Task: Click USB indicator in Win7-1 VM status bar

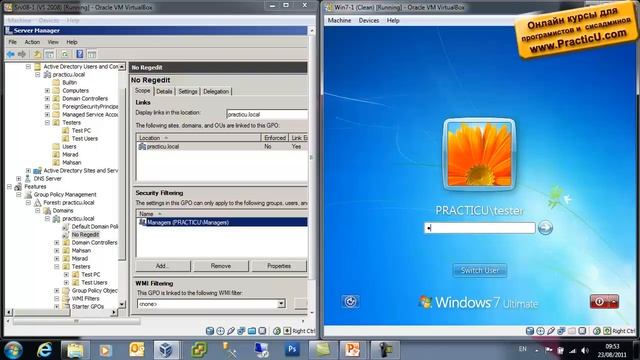Action: click(551, 331)
